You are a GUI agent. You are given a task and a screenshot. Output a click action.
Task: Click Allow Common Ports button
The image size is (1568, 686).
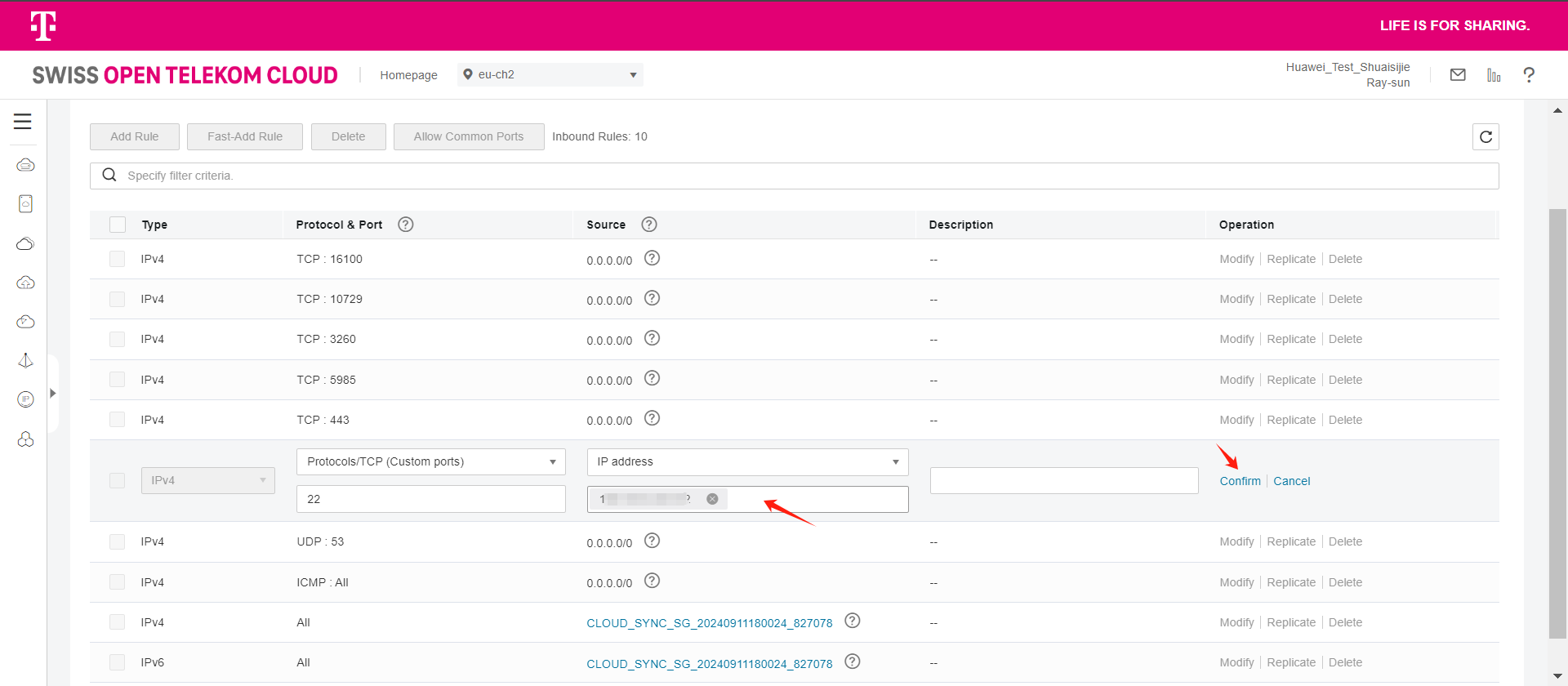click(469, 136)
